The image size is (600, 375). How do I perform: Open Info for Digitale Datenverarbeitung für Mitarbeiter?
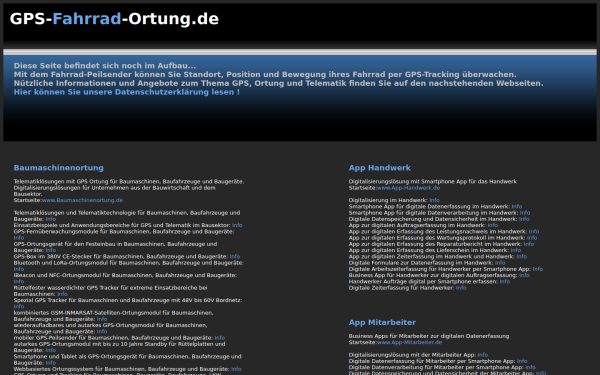(530, 367)
